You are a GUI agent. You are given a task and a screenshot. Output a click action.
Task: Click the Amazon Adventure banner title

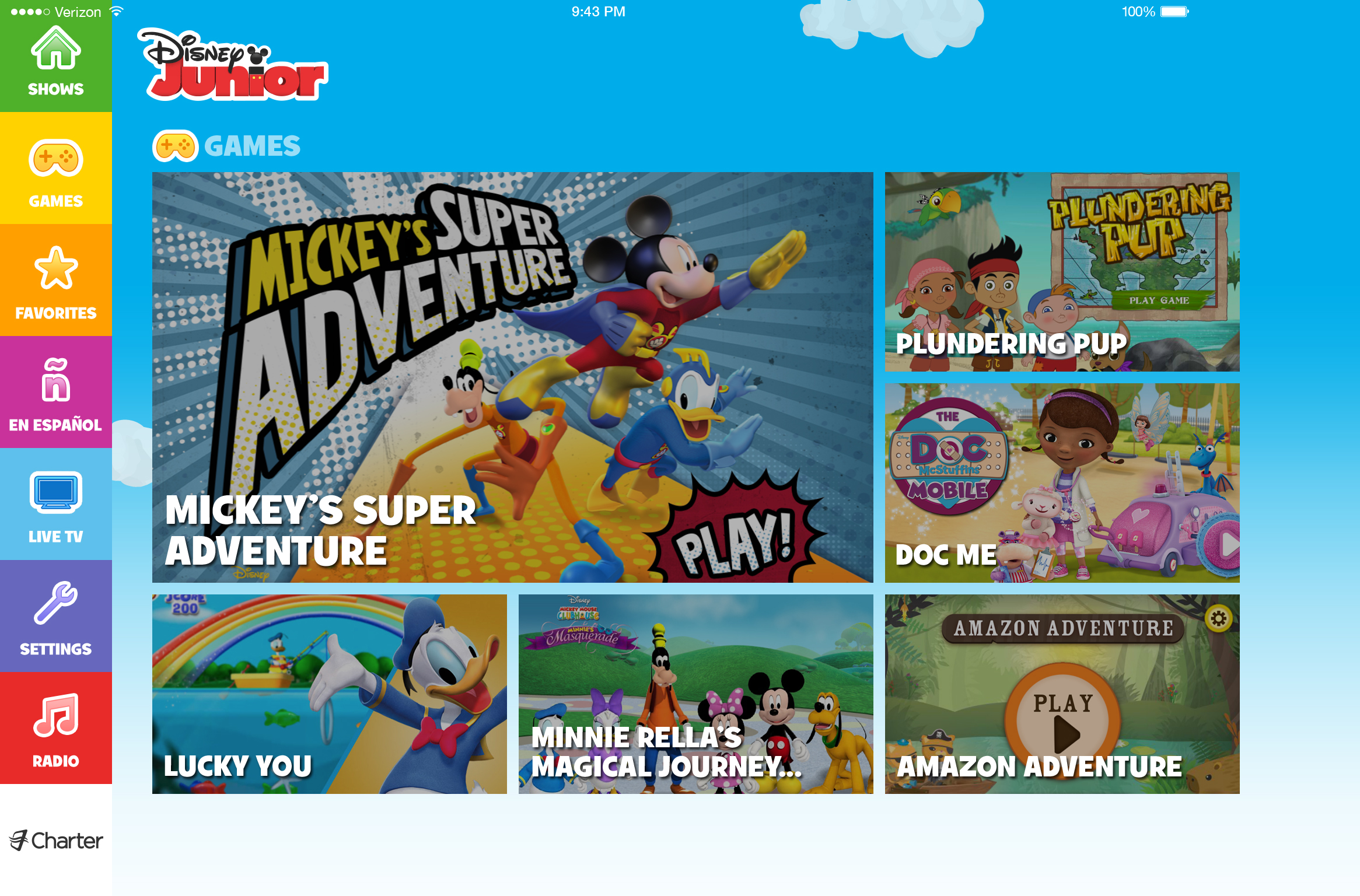pyautogui.click(x=1063, y=628)
